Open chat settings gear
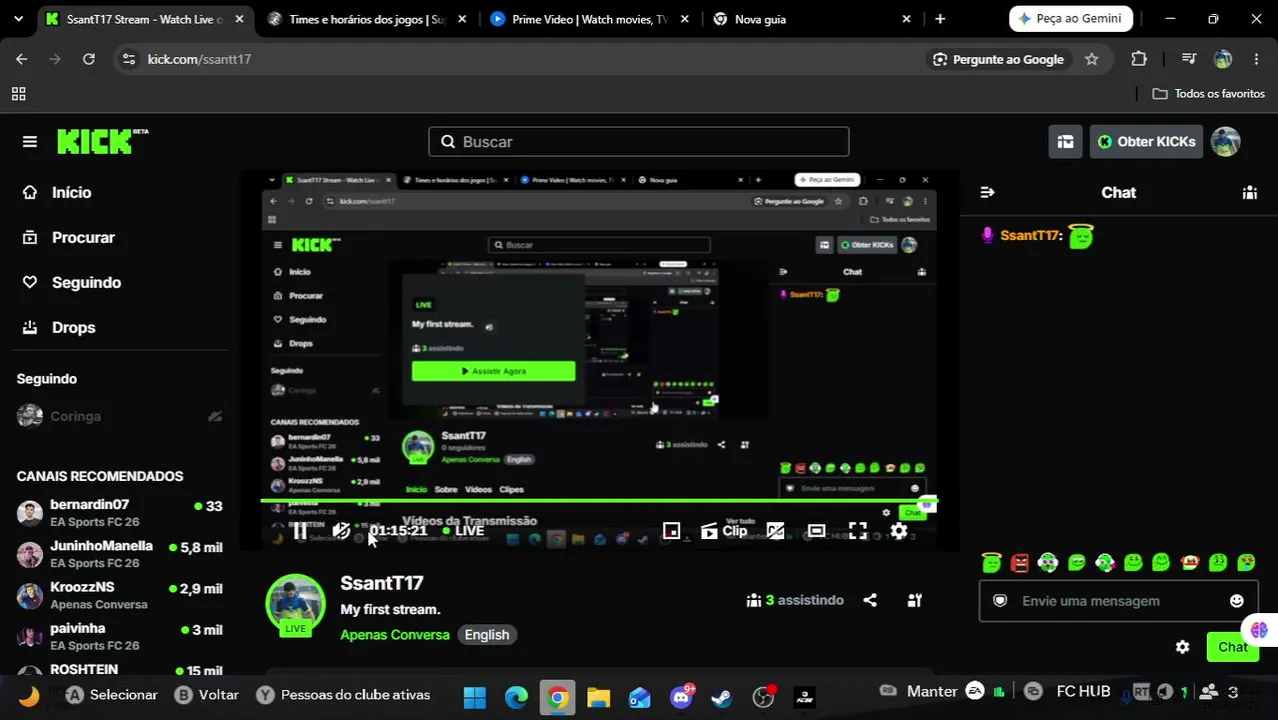The image size is (1278, 720). tap(1183, 647)
